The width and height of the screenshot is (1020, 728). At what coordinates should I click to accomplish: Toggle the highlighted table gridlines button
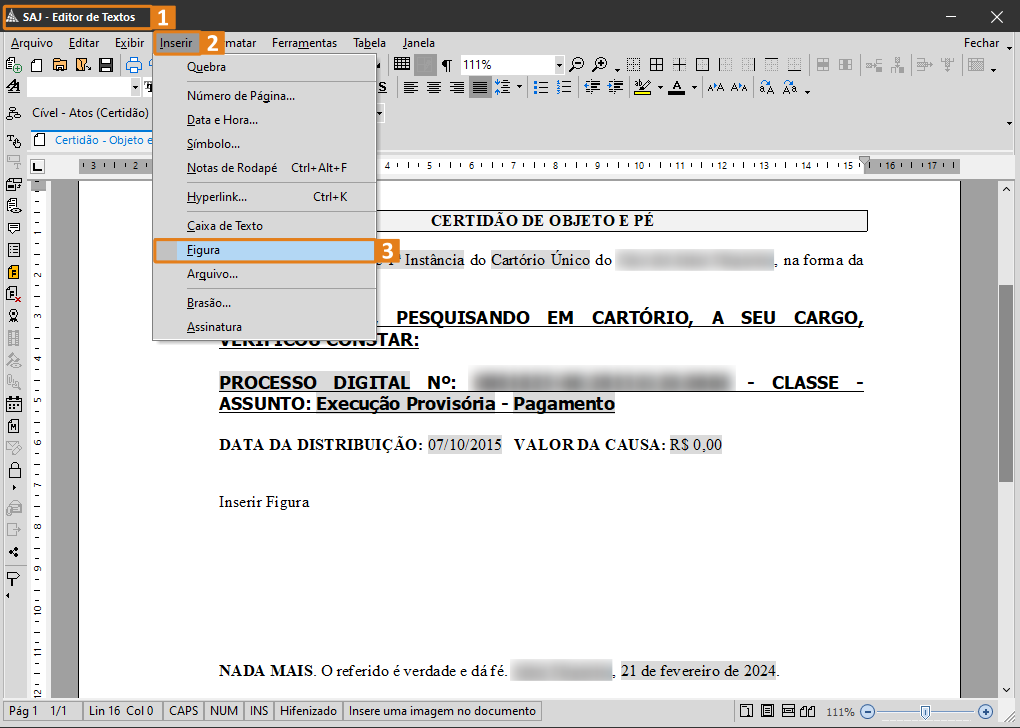pos(425,64)
